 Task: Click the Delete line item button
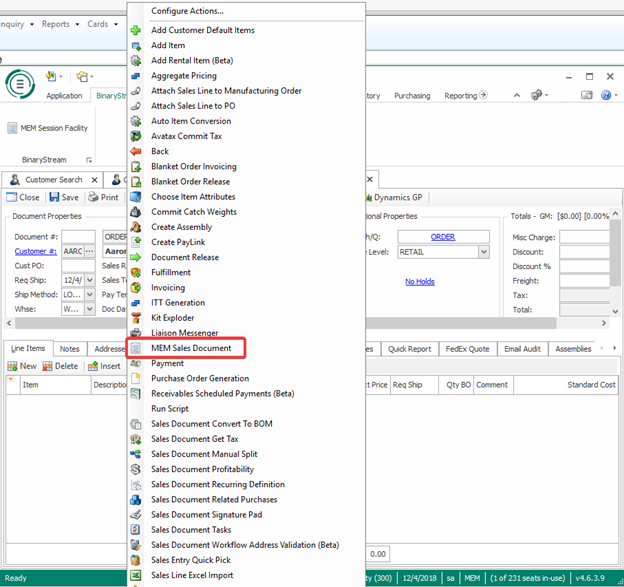[x=60, y=366]
